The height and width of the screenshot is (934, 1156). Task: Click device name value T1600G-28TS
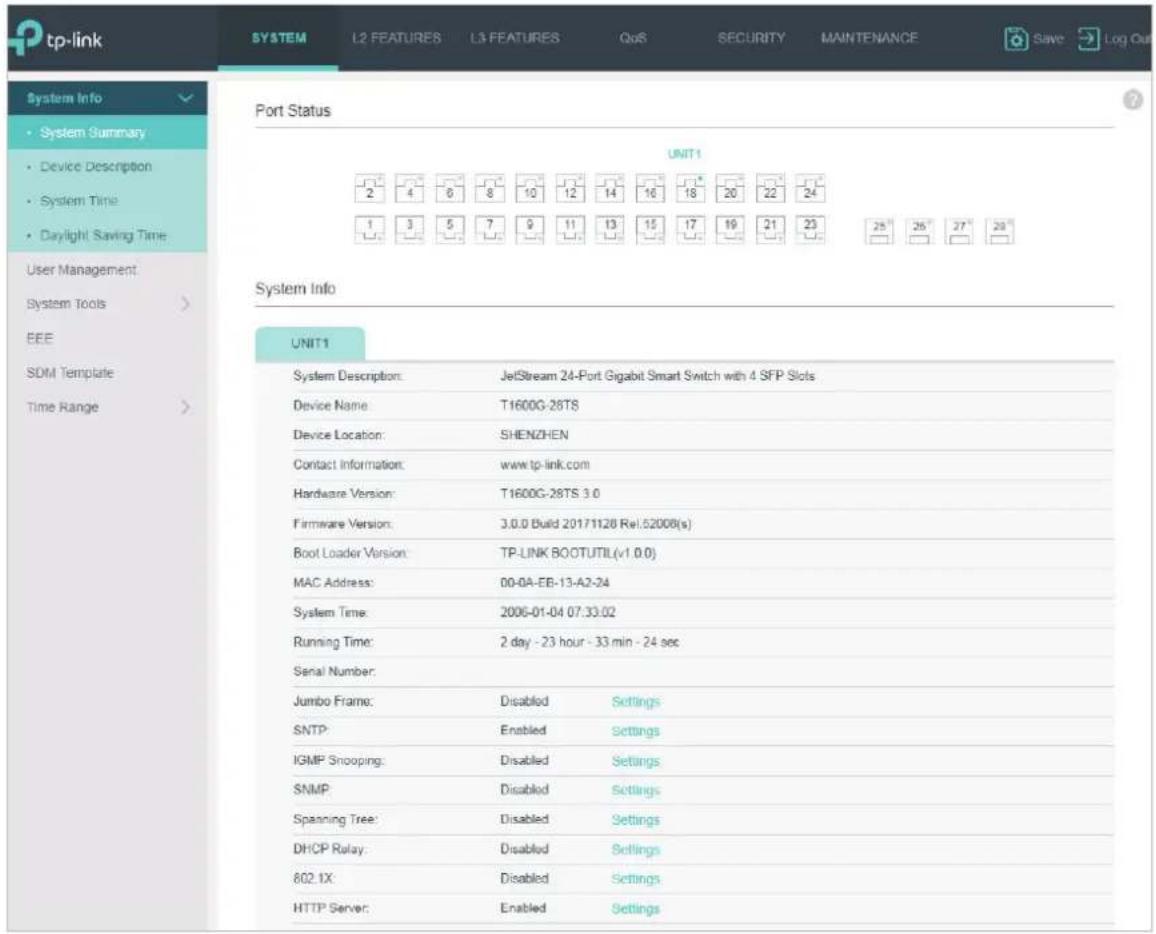click(x=539, y=405)
